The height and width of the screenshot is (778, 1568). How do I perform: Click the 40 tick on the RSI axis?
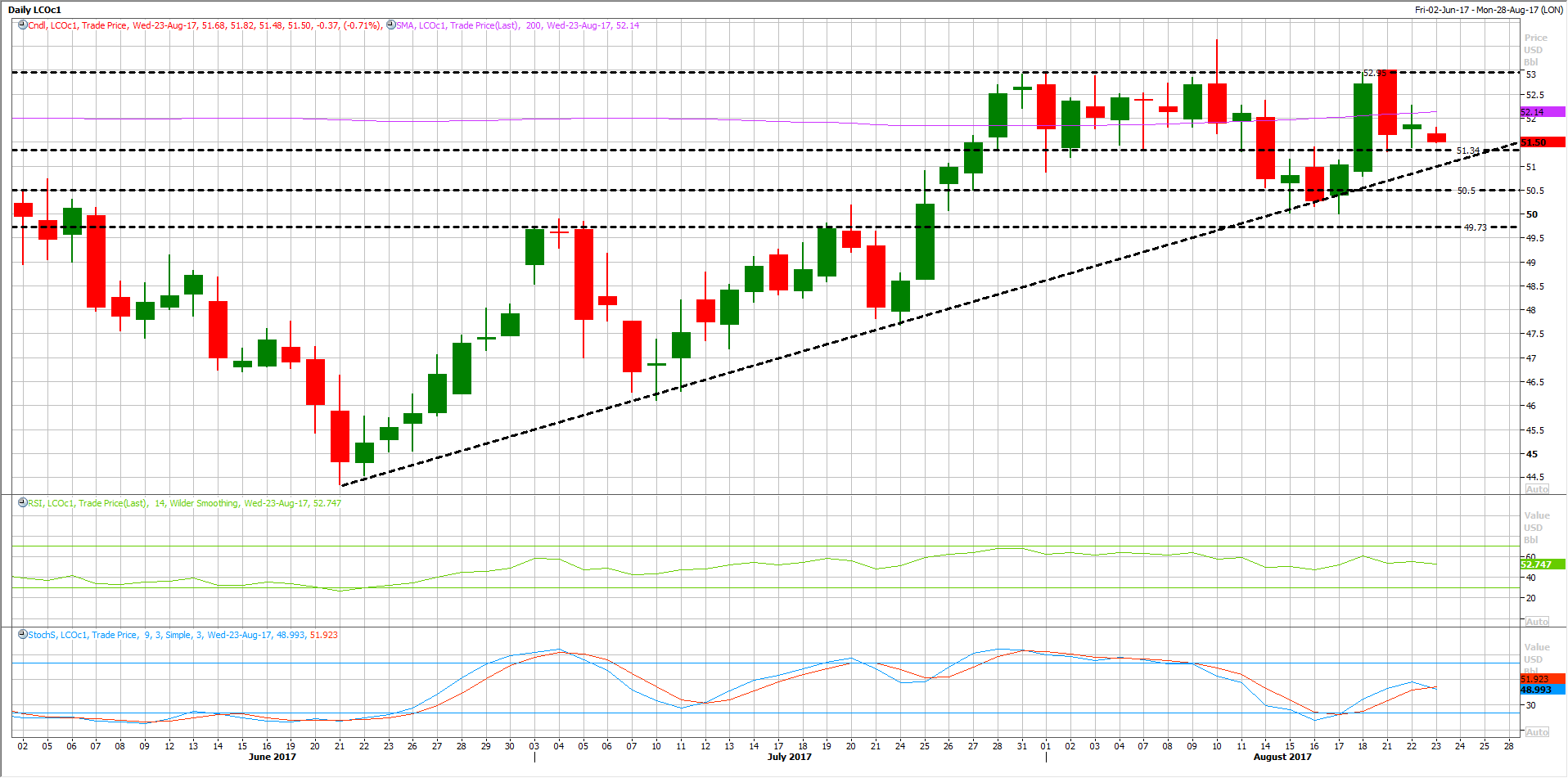tap(1531, 578)
